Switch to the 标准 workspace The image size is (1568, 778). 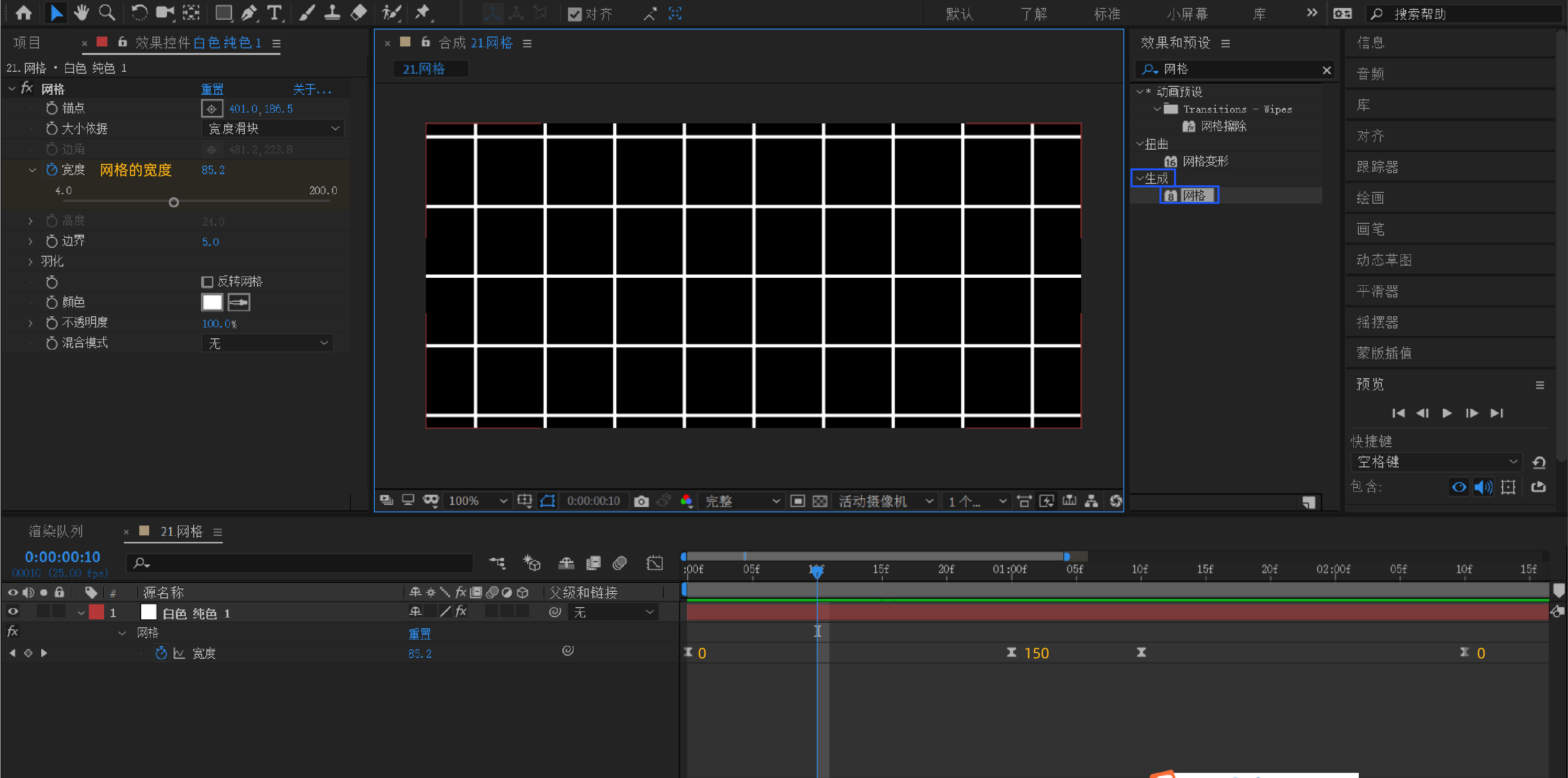click(x=1106, y=14)
